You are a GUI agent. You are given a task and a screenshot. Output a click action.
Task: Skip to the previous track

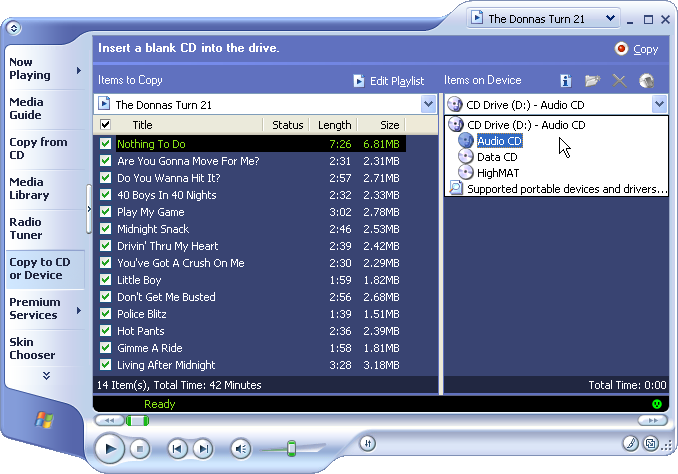[x=177, y=449]
